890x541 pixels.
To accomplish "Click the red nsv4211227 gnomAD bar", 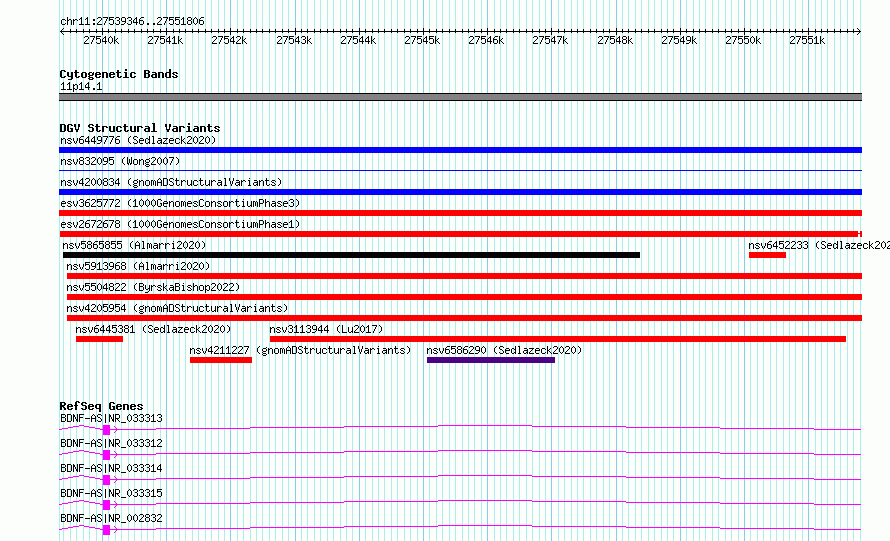I will (221, 360).
